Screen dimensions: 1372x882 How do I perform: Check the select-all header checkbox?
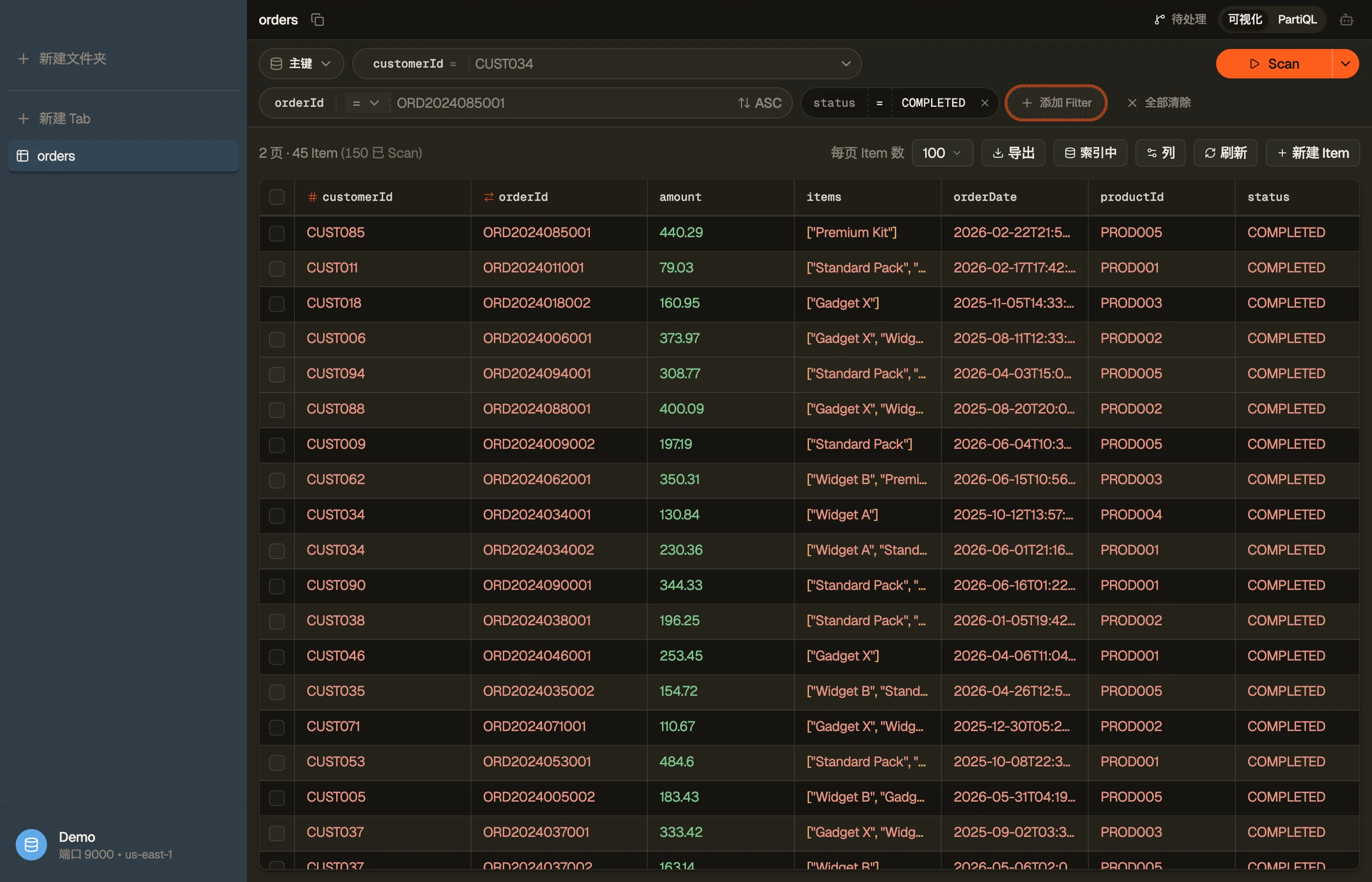point(276,197)
